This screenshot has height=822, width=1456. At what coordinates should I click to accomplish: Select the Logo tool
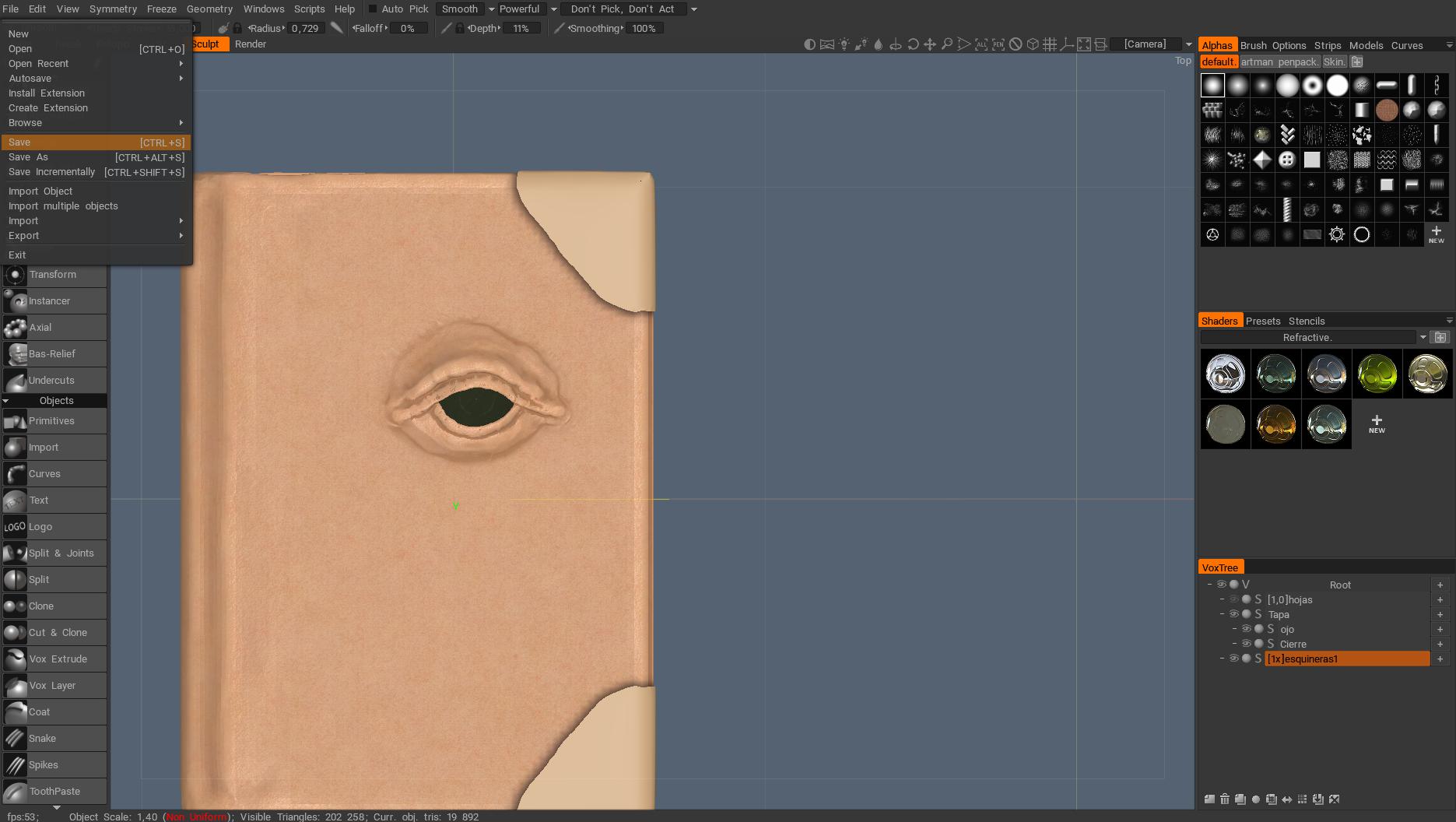(54, 526)
